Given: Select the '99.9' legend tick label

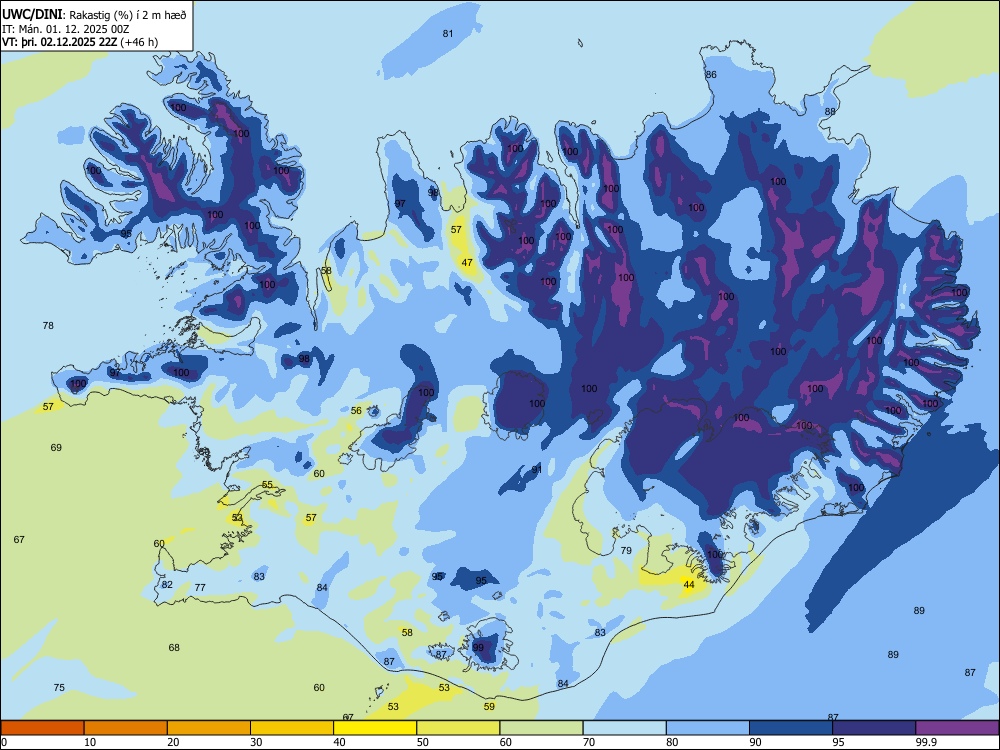Looking at the screenshot, I should pyautogui.click(x=926, y=742).
